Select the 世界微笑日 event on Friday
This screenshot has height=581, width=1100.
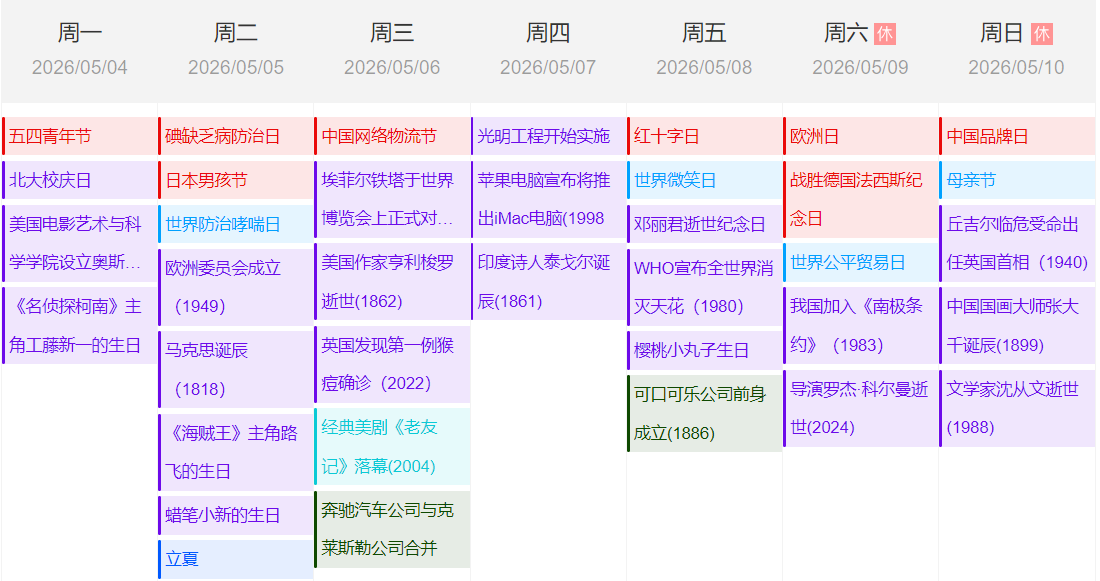[x=704, y=180]
